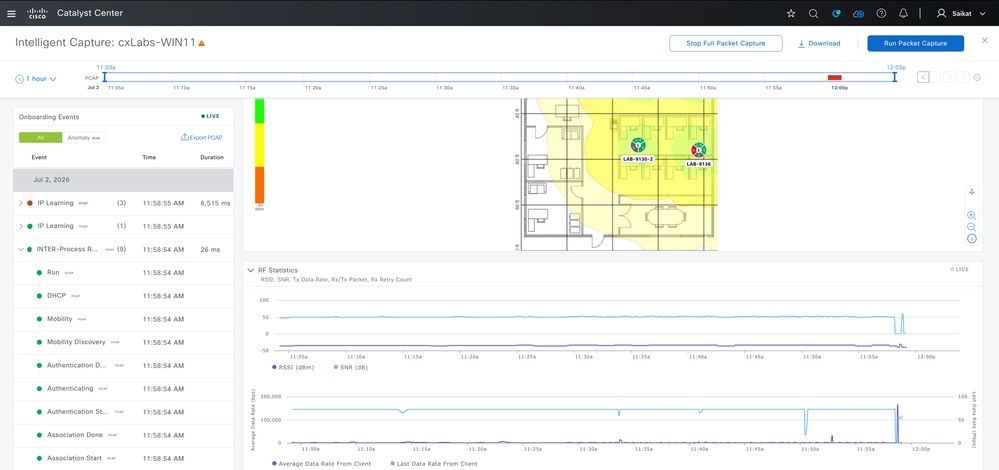Open help question mark icon
Screen dimensions: 999x470
click(881, 13)
